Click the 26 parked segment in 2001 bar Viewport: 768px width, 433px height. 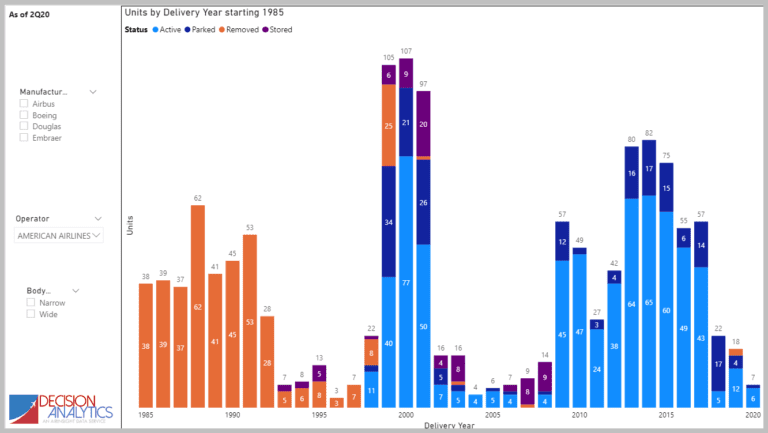[423, 202]
